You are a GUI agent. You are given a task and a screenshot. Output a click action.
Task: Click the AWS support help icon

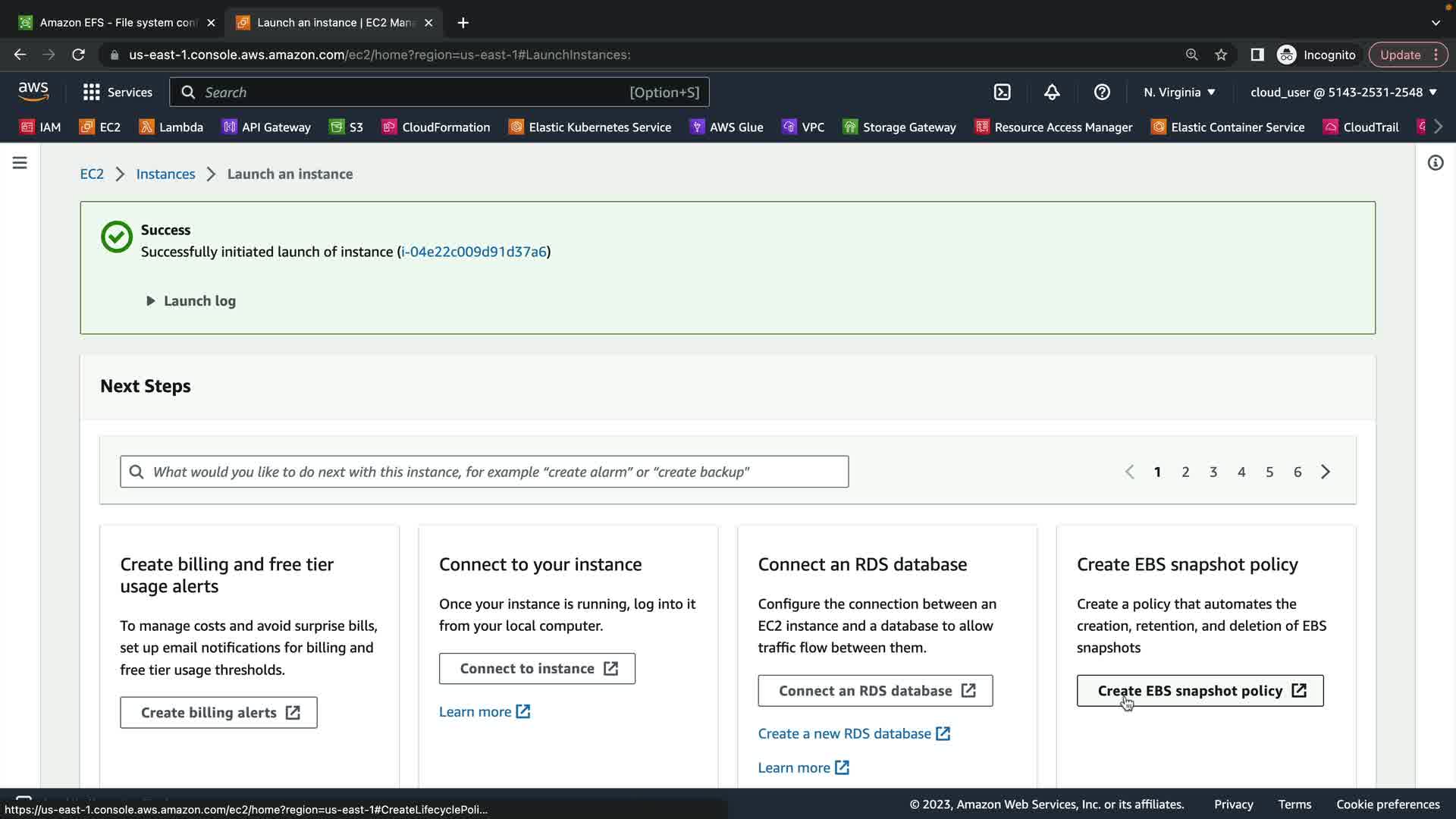[x=1102, y=92]
